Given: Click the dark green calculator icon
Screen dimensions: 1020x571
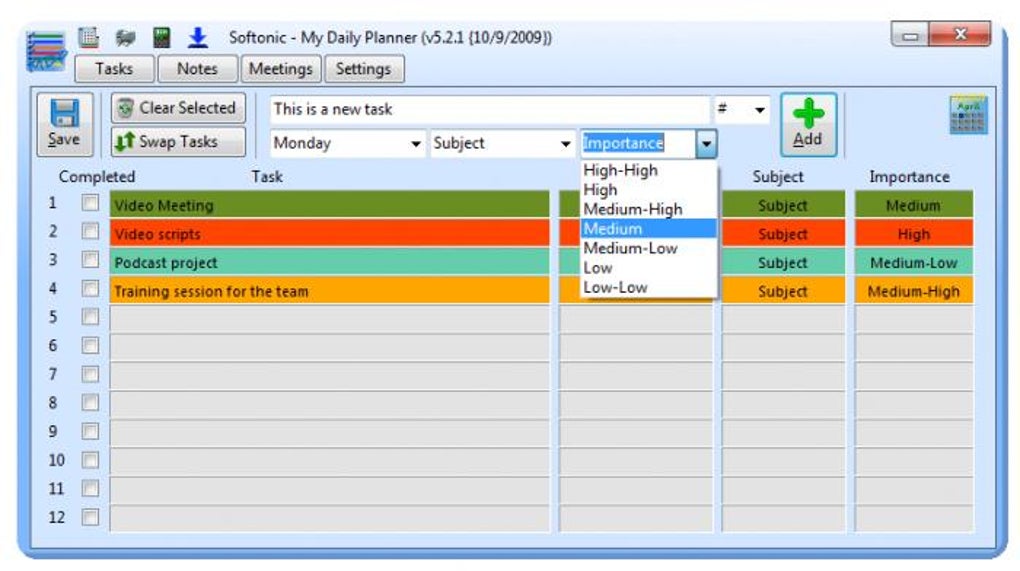Looking at the screenshot, I should click(x=161, y=38).
